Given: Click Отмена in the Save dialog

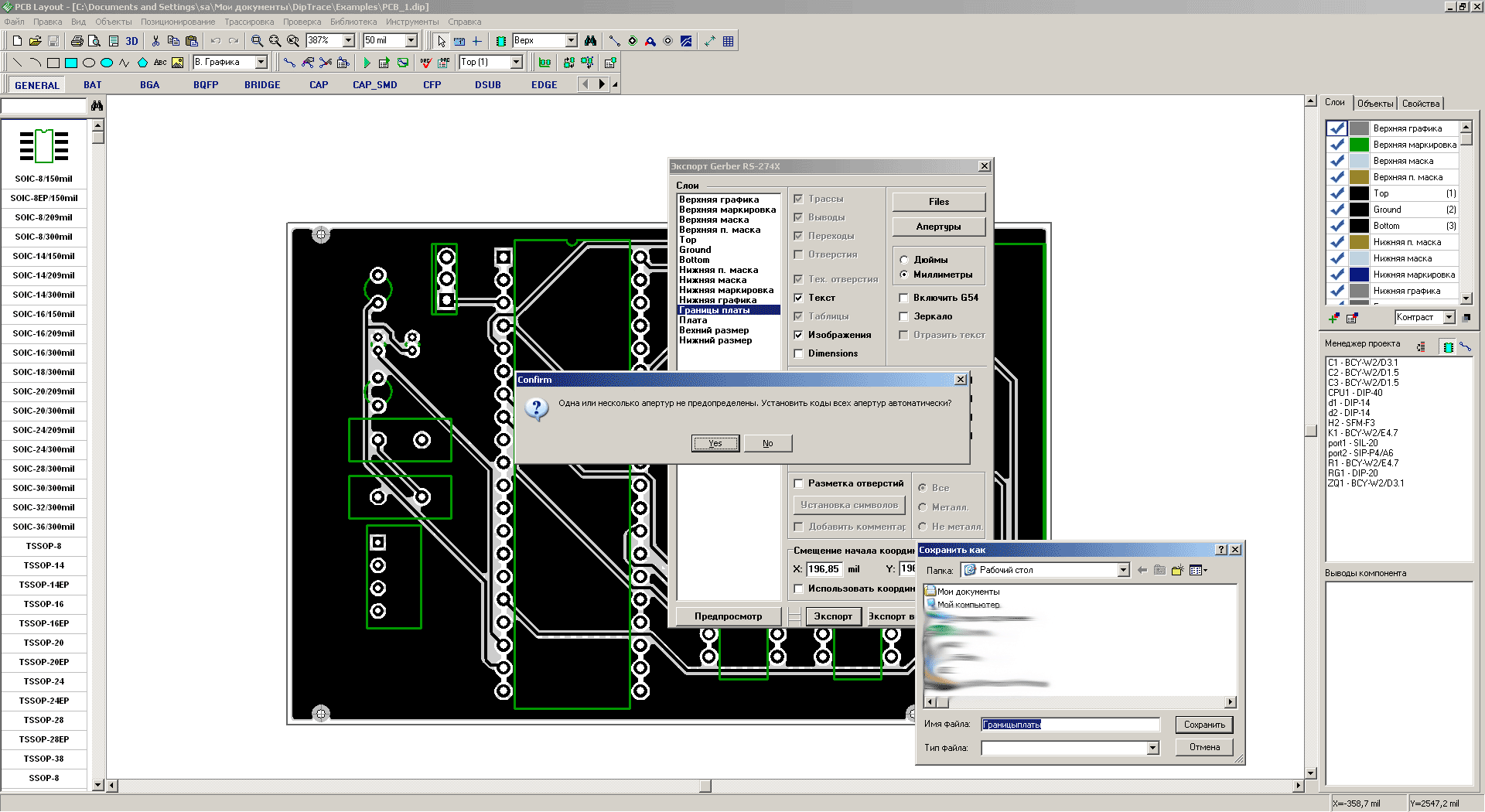Looking at the screenshot, I should click(x=1204, y=747).
